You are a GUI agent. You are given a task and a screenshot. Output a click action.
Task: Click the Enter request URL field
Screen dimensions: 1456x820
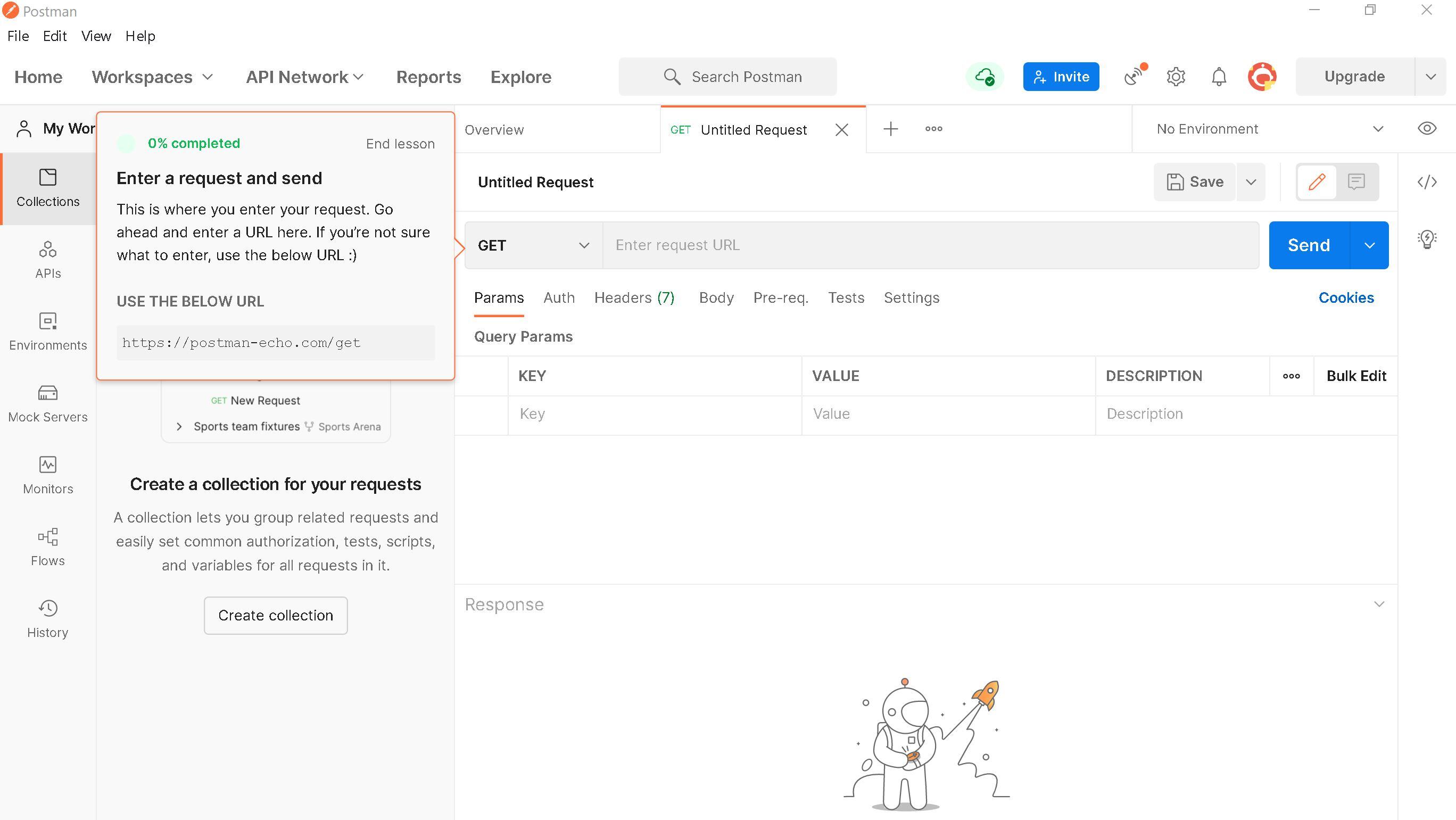[930, 245]
